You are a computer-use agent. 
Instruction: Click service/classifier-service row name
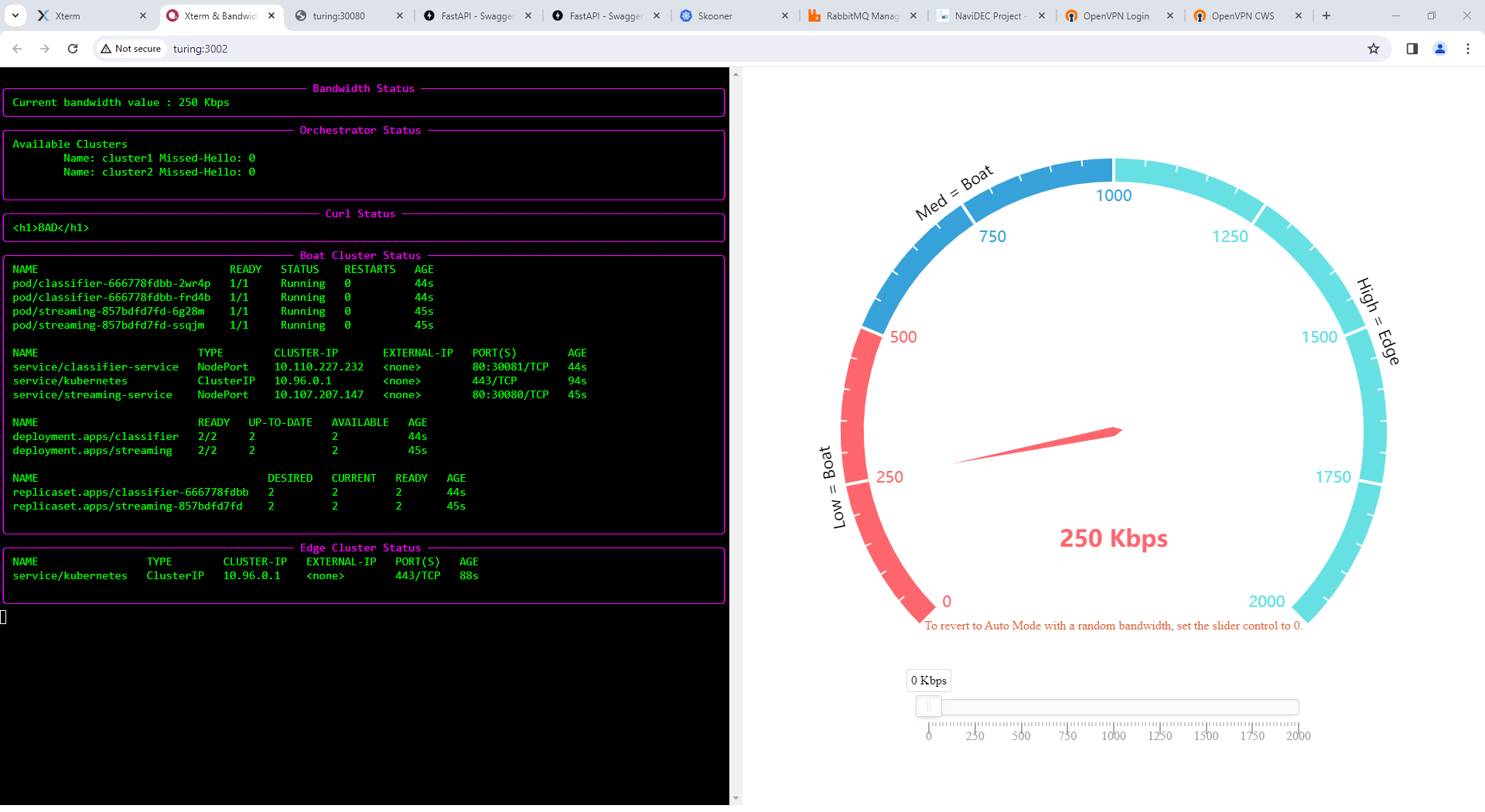(x=95, y=367)
